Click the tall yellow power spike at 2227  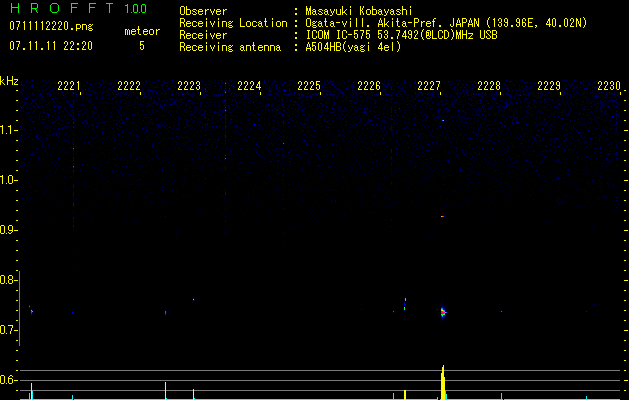[x=443, y=382]
